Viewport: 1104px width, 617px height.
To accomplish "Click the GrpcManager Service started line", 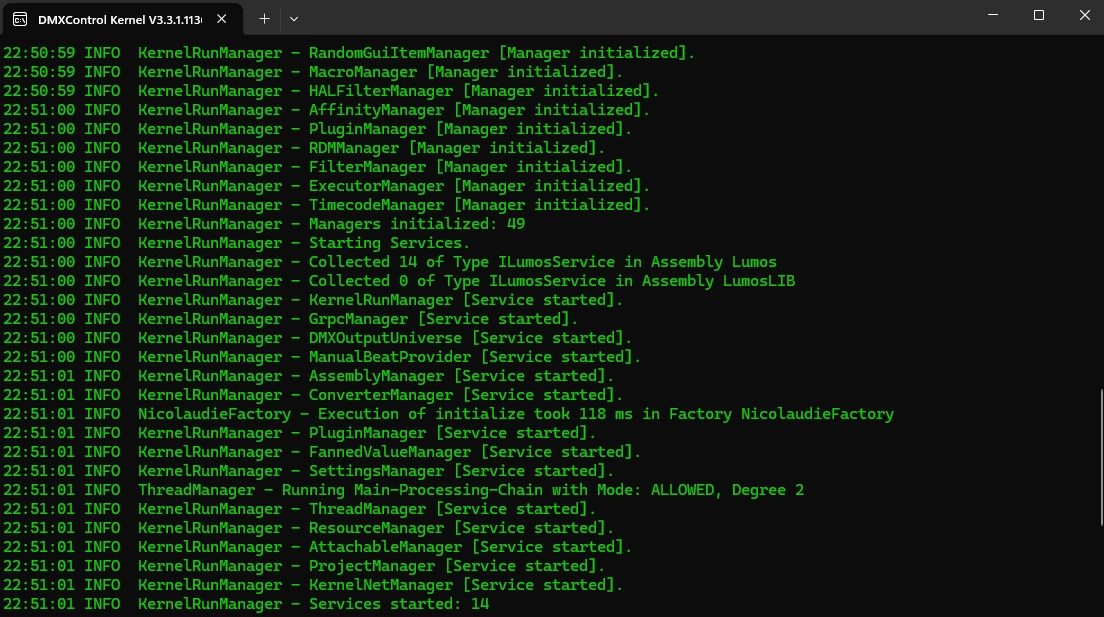I will tap(291, 319).
